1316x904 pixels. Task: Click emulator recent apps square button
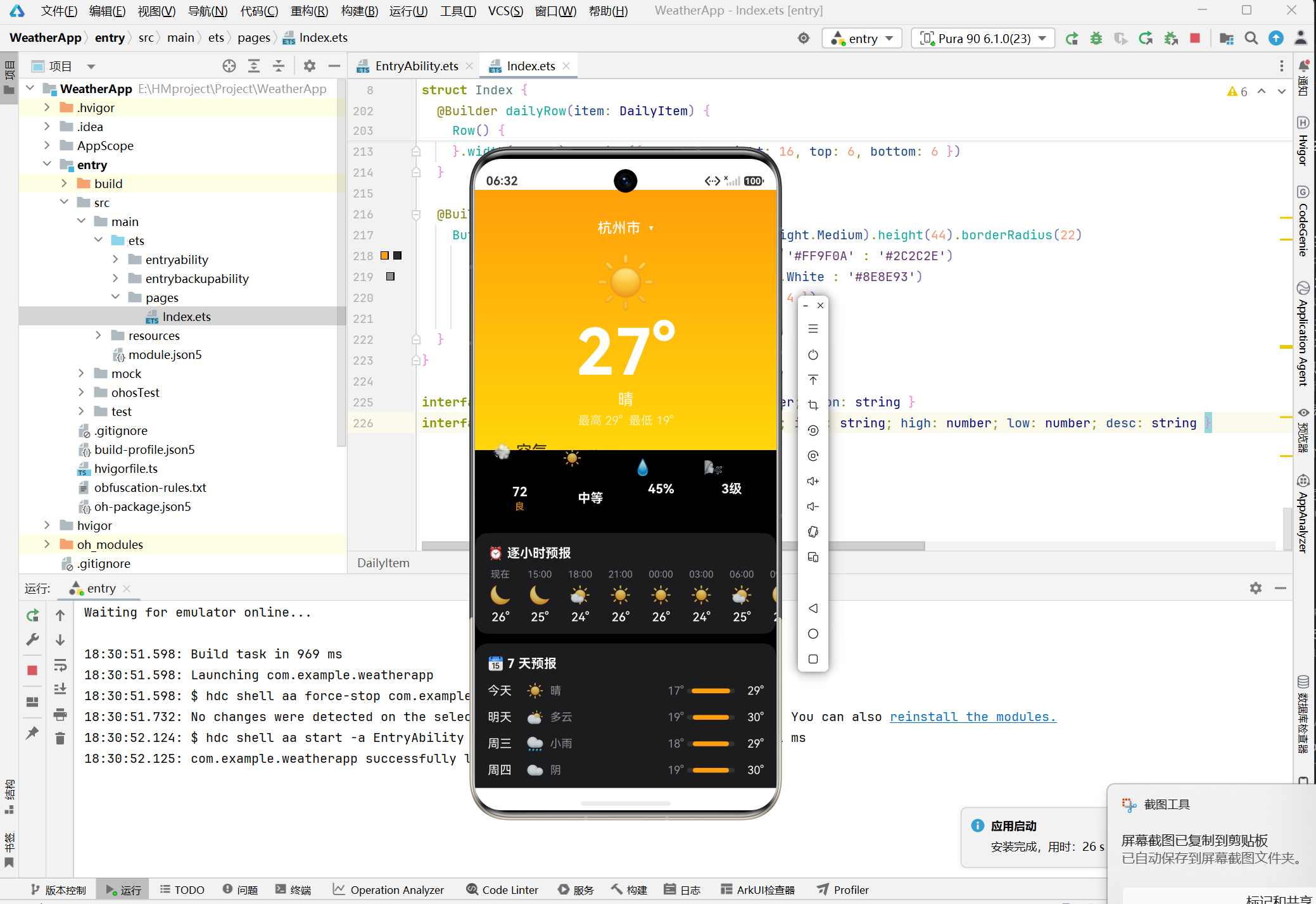[813, 659]
